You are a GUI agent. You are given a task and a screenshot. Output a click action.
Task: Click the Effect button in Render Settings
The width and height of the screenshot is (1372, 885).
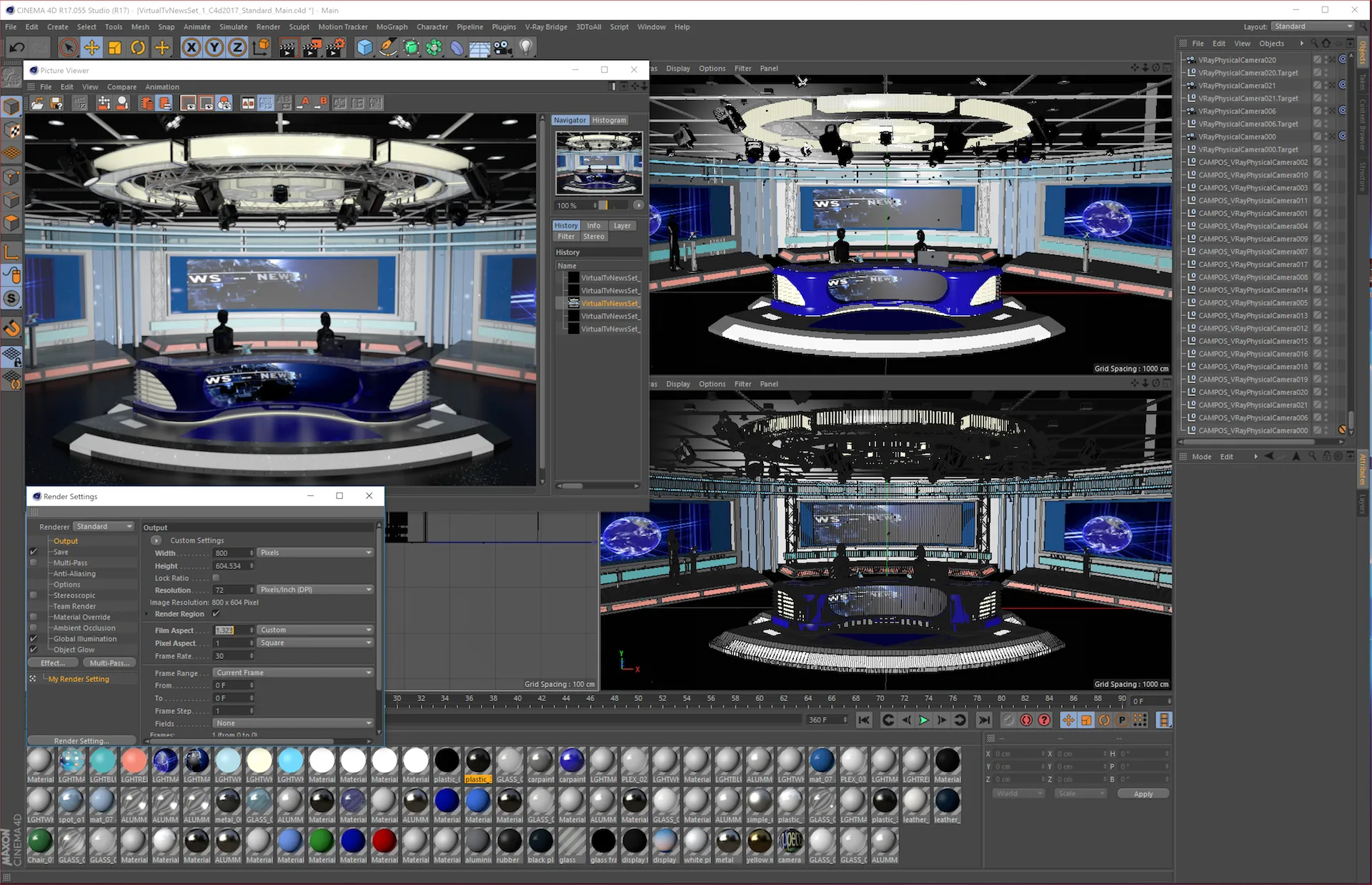pos(53,662)
